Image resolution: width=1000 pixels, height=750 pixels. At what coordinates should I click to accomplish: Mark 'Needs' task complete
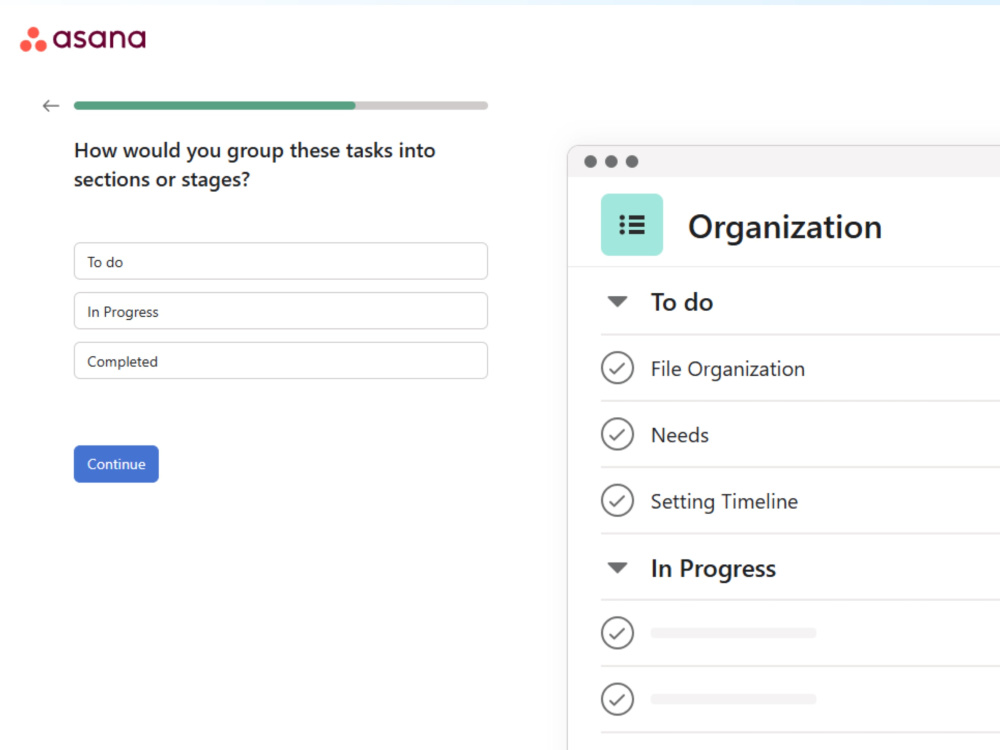(617, 434)
